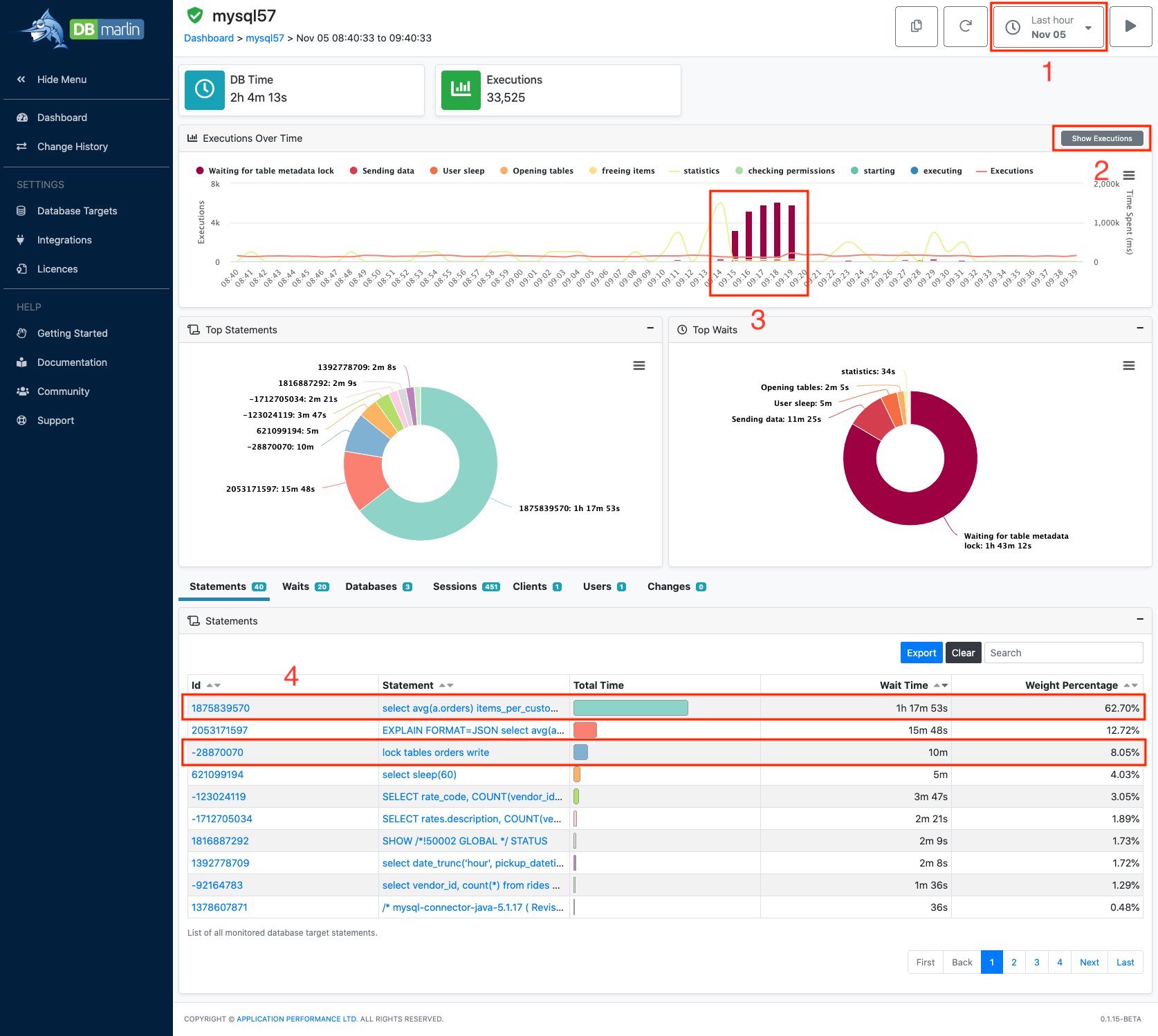Toggle the freeing items legend series
Image resolution: width=1158 pixels, height=1036 pixels.
click(x=621, y=171)
